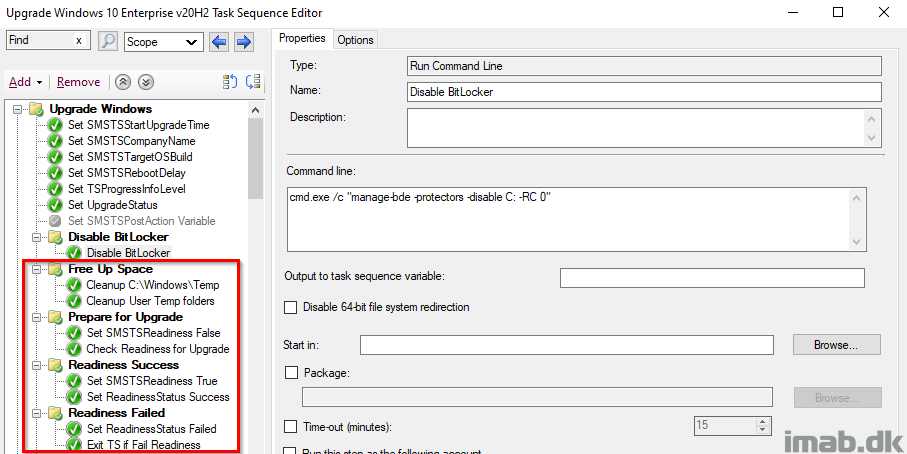
Task: Click green check icon of Set UpgradeStatus
Action: click(55, 205)
